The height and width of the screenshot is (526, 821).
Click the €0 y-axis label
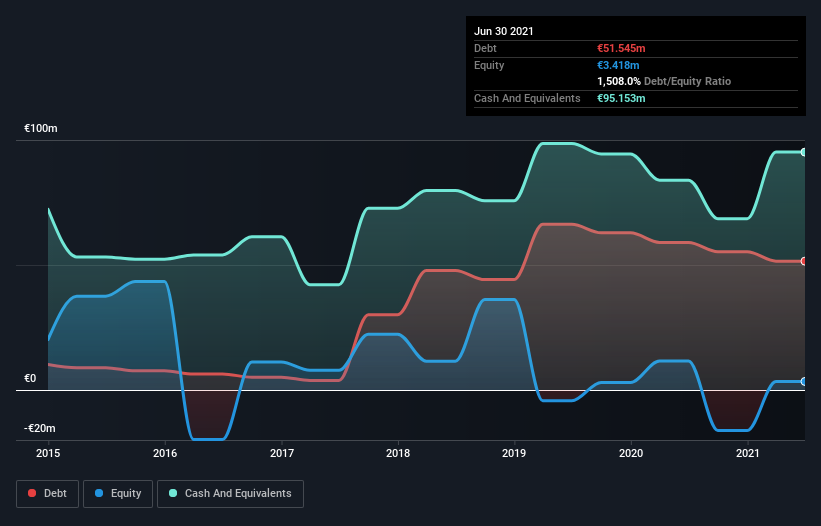(x=30, y=378)
